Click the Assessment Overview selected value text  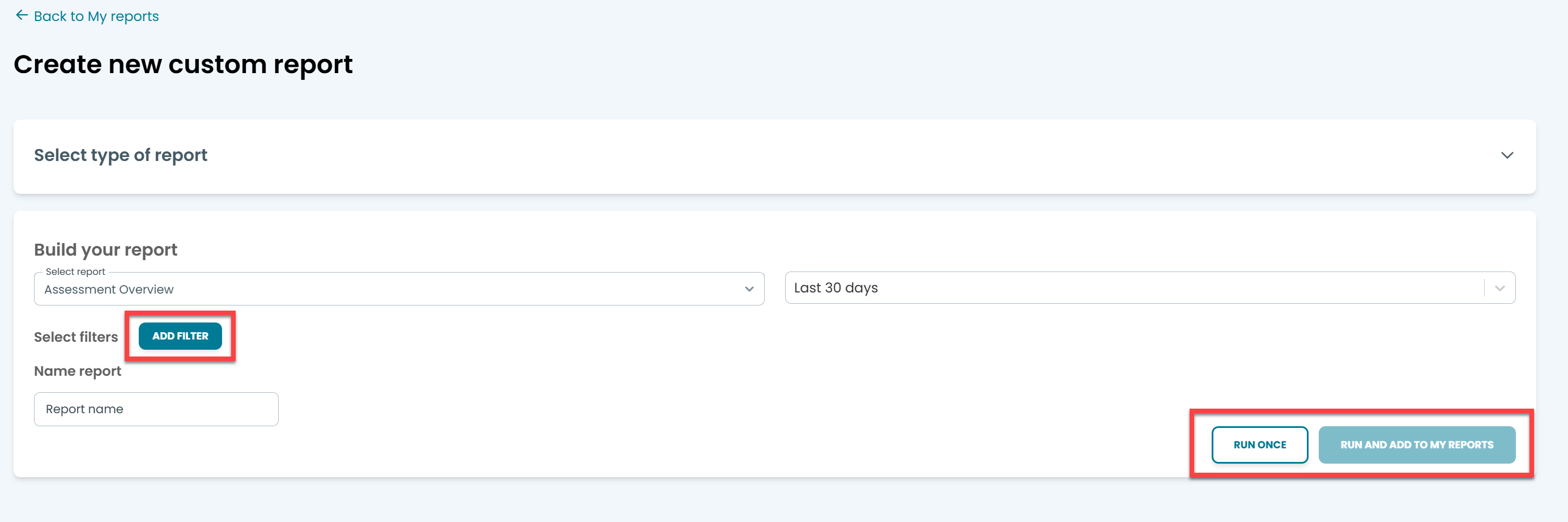(x=109, y=289)
